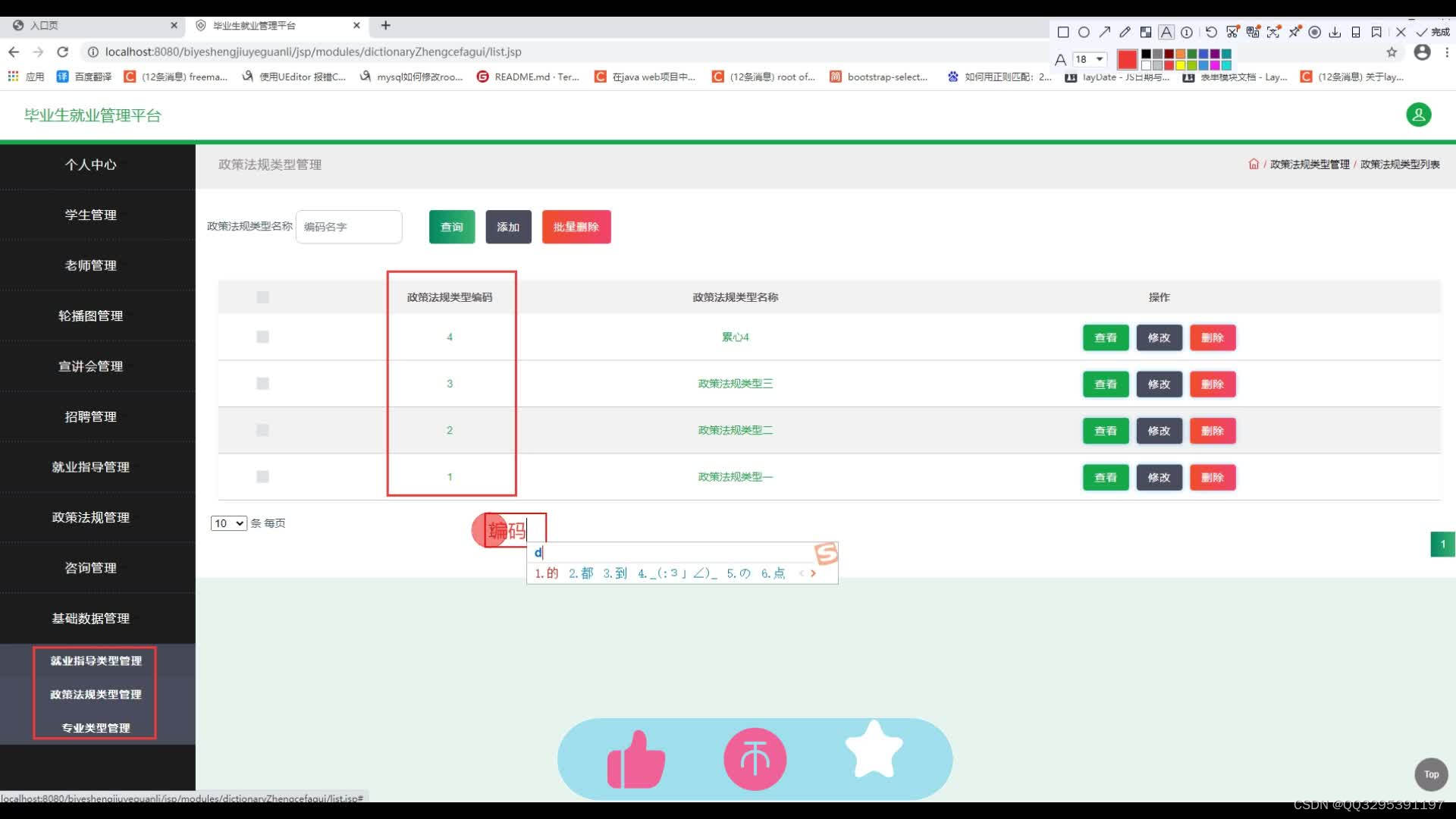Switch to the 入口页 tab
This screenshot has width=1456, height=819.
[91, 26]
